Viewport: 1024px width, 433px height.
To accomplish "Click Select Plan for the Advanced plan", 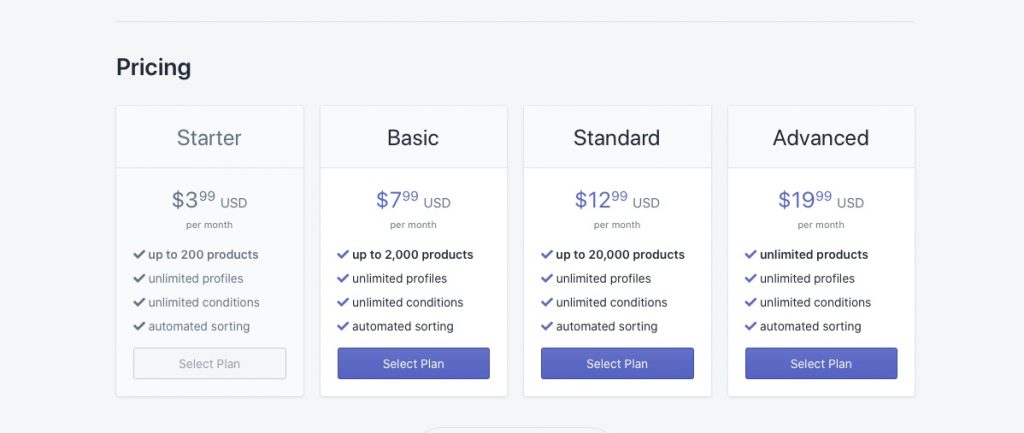I will [821, 363].
